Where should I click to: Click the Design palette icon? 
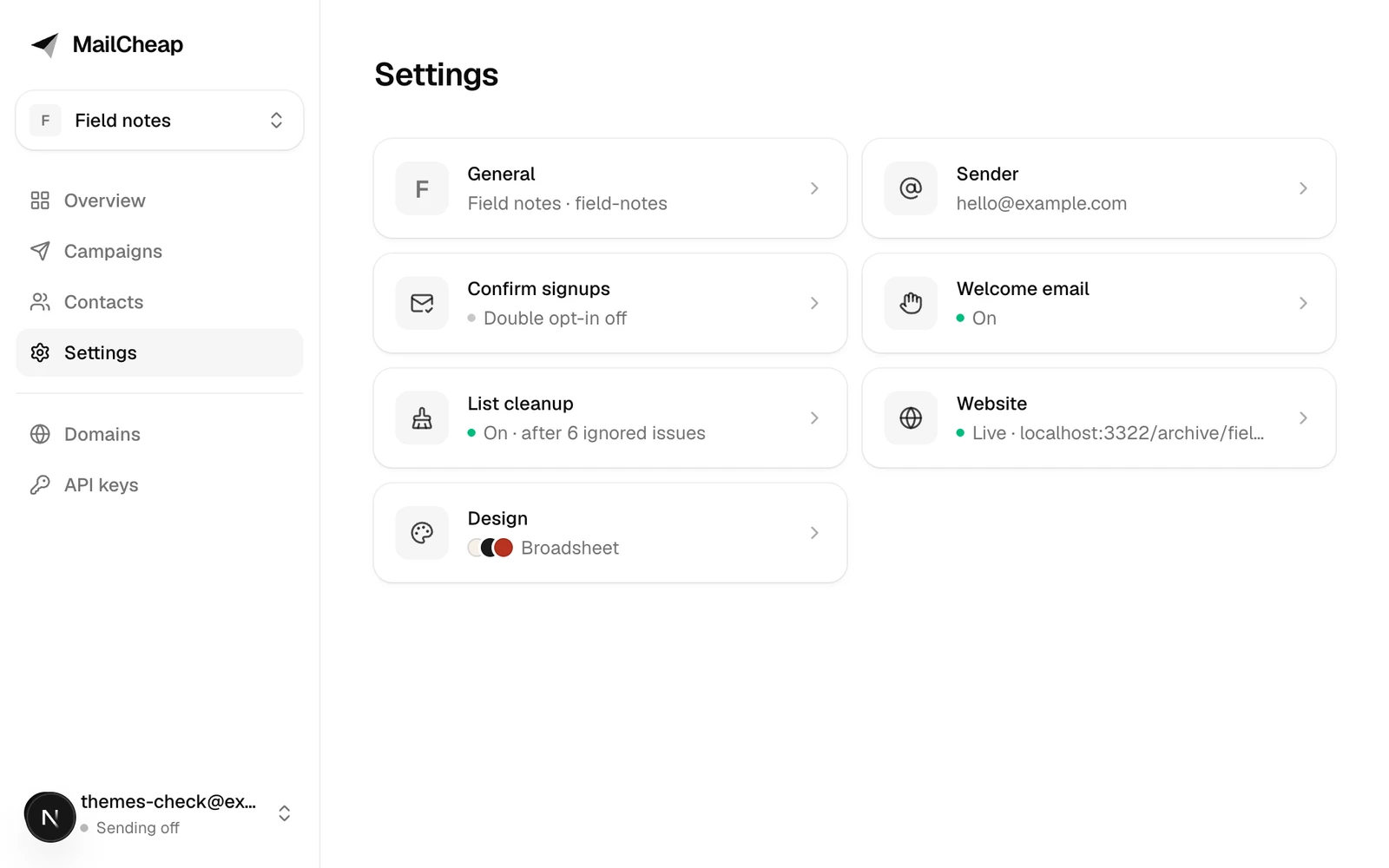coord(422,533)
